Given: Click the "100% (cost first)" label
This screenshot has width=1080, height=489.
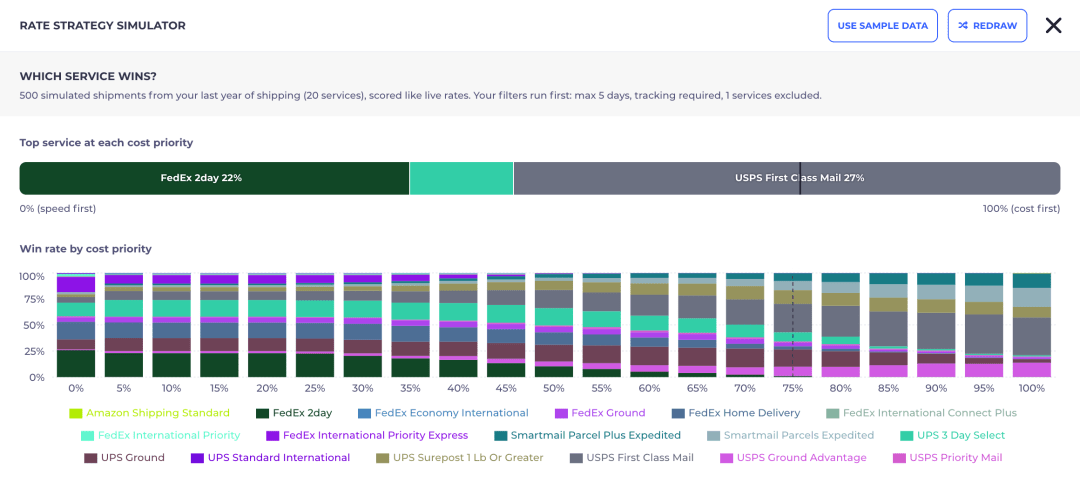Looking at the screenshot, I should point(1021,208).
